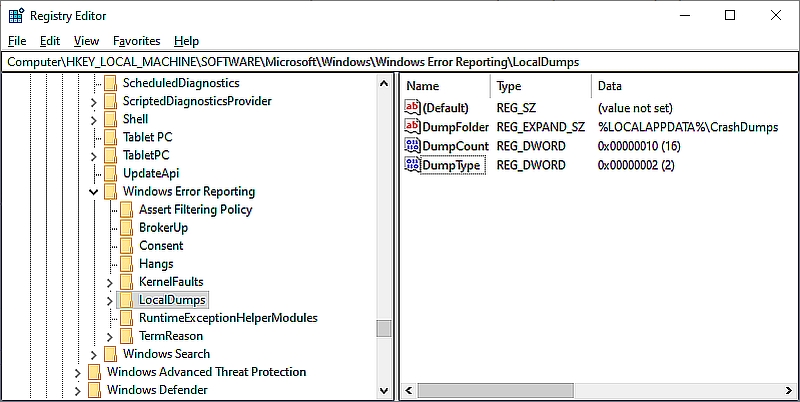This screenshot has width=800, height=402.
Task: Expand the Windows Search key
Action: click(93, 355)
